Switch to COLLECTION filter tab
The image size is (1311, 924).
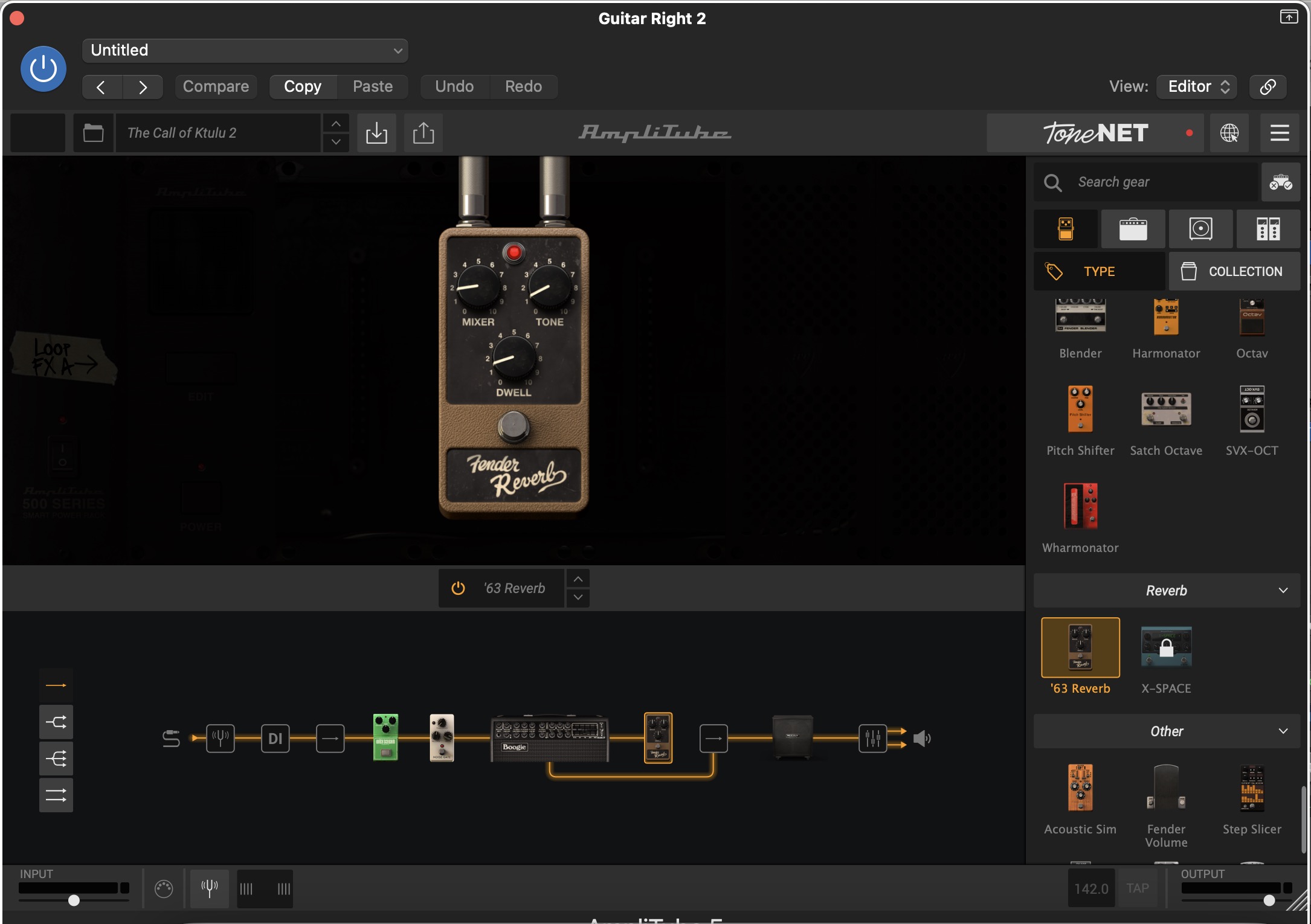[x=1234, y=272]
